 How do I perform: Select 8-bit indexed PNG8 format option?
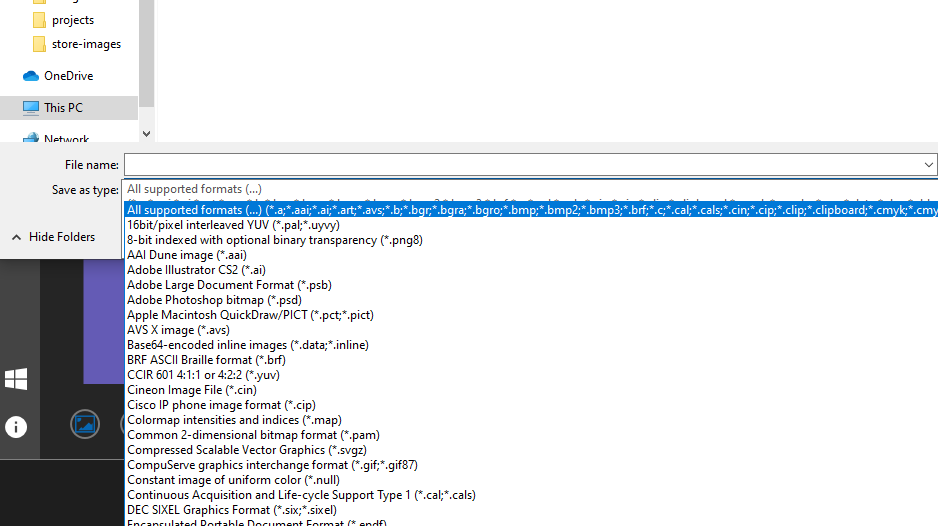tap(275, 240)
